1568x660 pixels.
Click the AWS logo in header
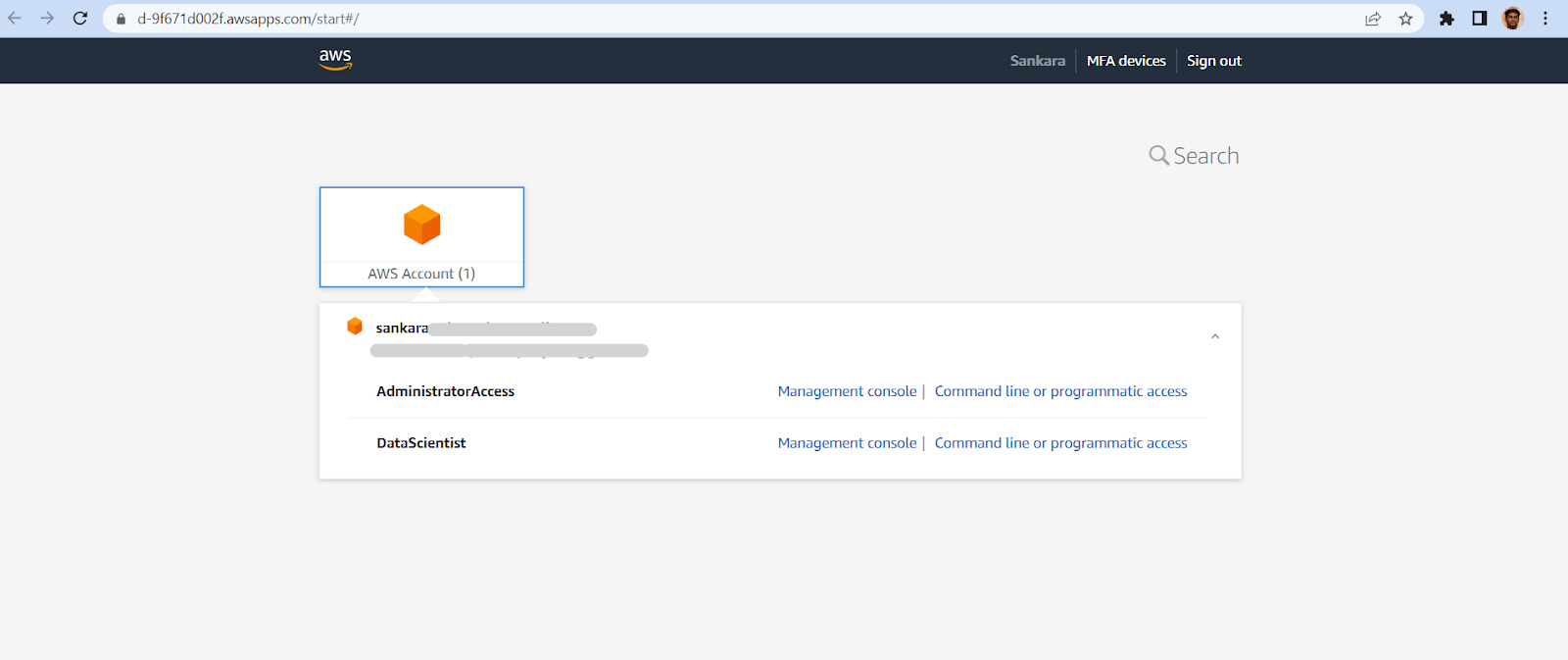click(x=335, y=60)
